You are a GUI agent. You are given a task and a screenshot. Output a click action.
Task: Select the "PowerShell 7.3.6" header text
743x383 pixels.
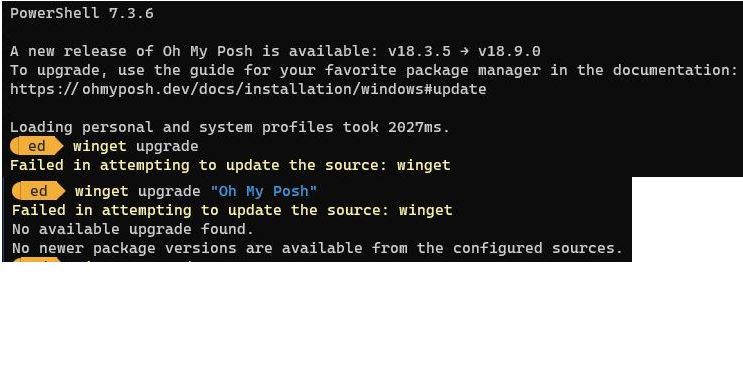82,13
